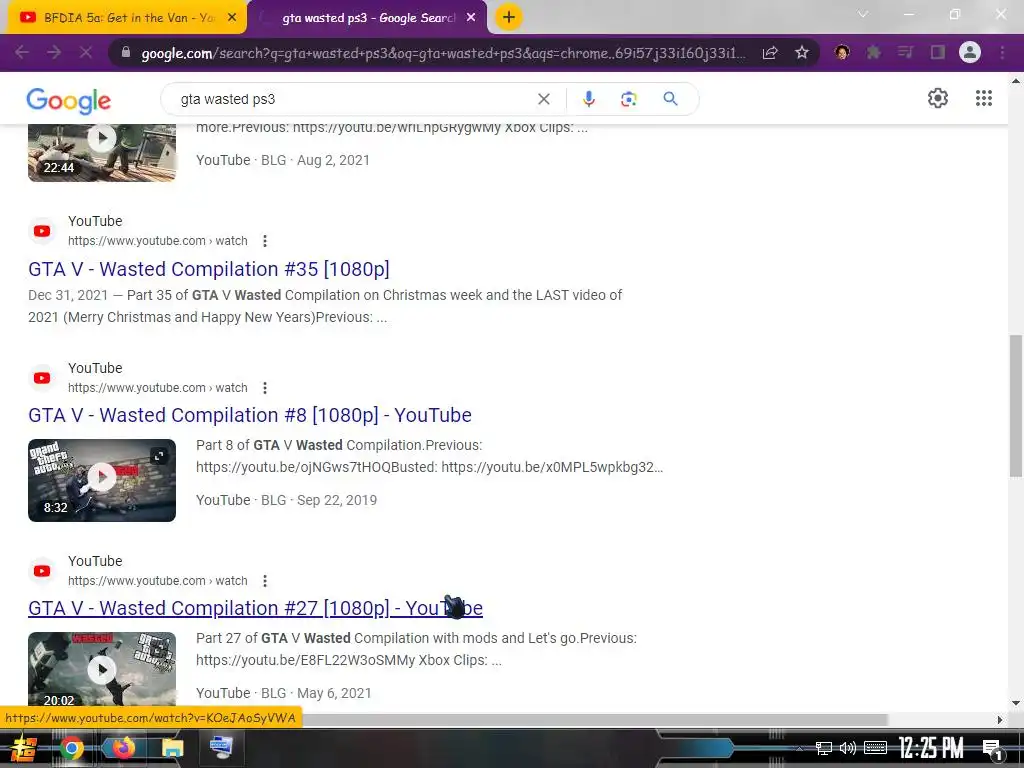1024x768 pixels.
Task: Submit the search with magnifier icon
Action: (x=670, y=99)
